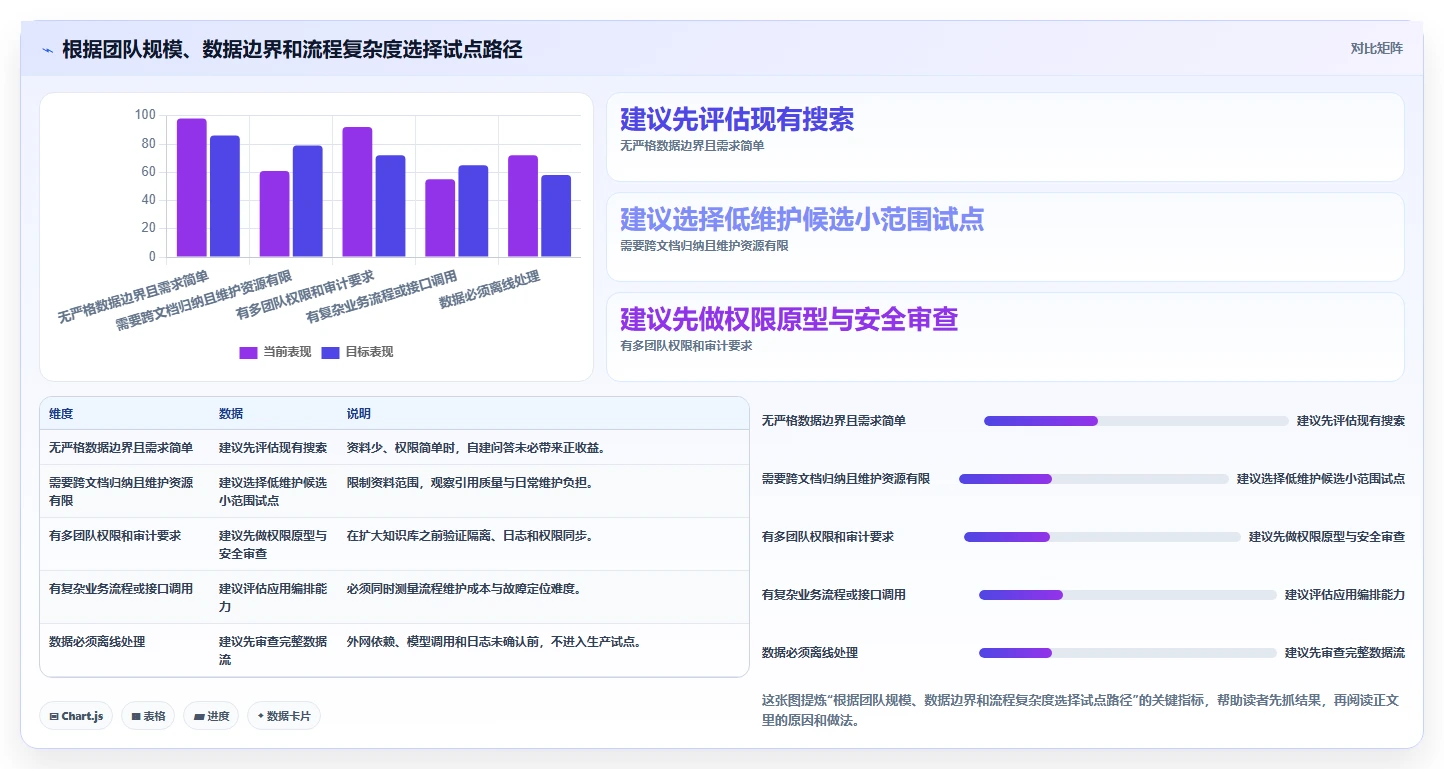Click the chart x-axis label 数据必须离线处理

pos(490,290)
